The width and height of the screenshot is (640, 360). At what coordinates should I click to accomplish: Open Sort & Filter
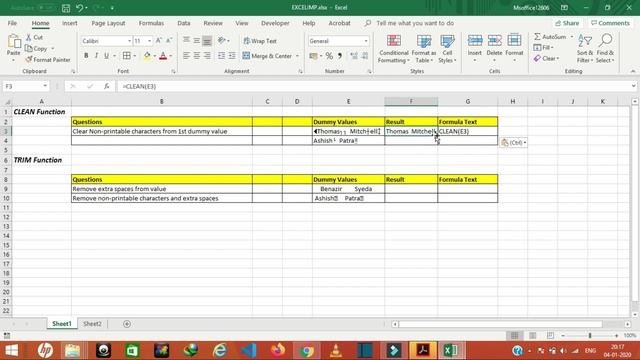[x=585, y=49]
